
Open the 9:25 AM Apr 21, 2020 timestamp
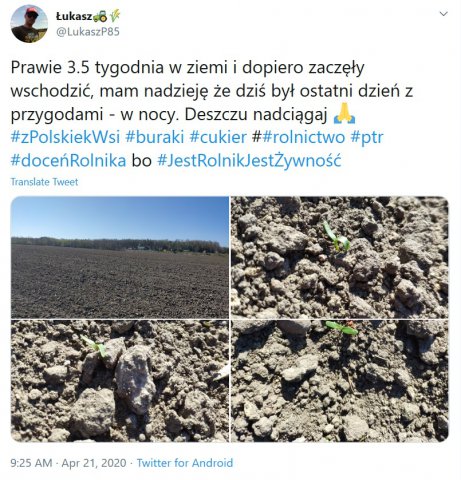tap(68, 463)
